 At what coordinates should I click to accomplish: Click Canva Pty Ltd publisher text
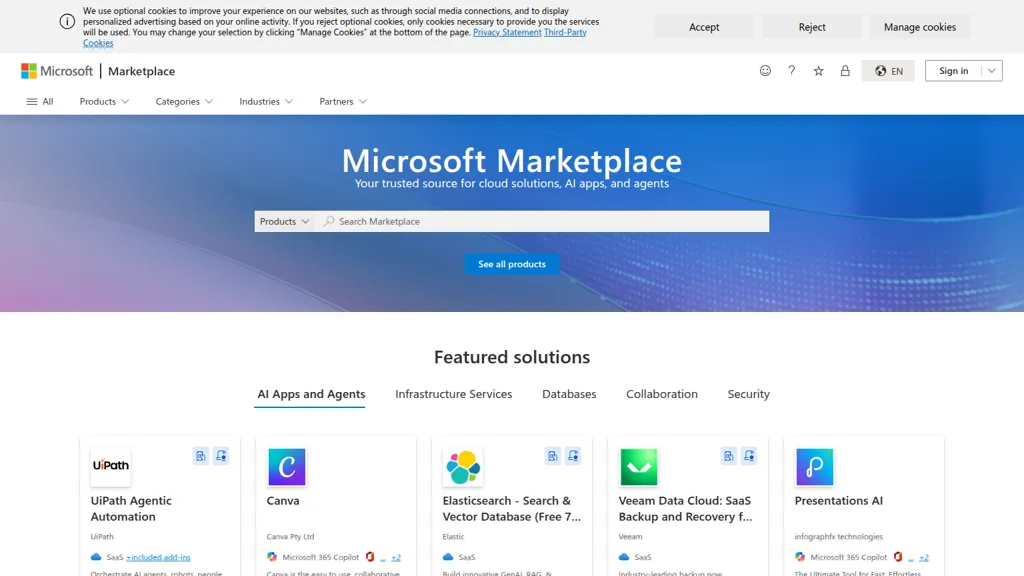[x=291, y=536]
